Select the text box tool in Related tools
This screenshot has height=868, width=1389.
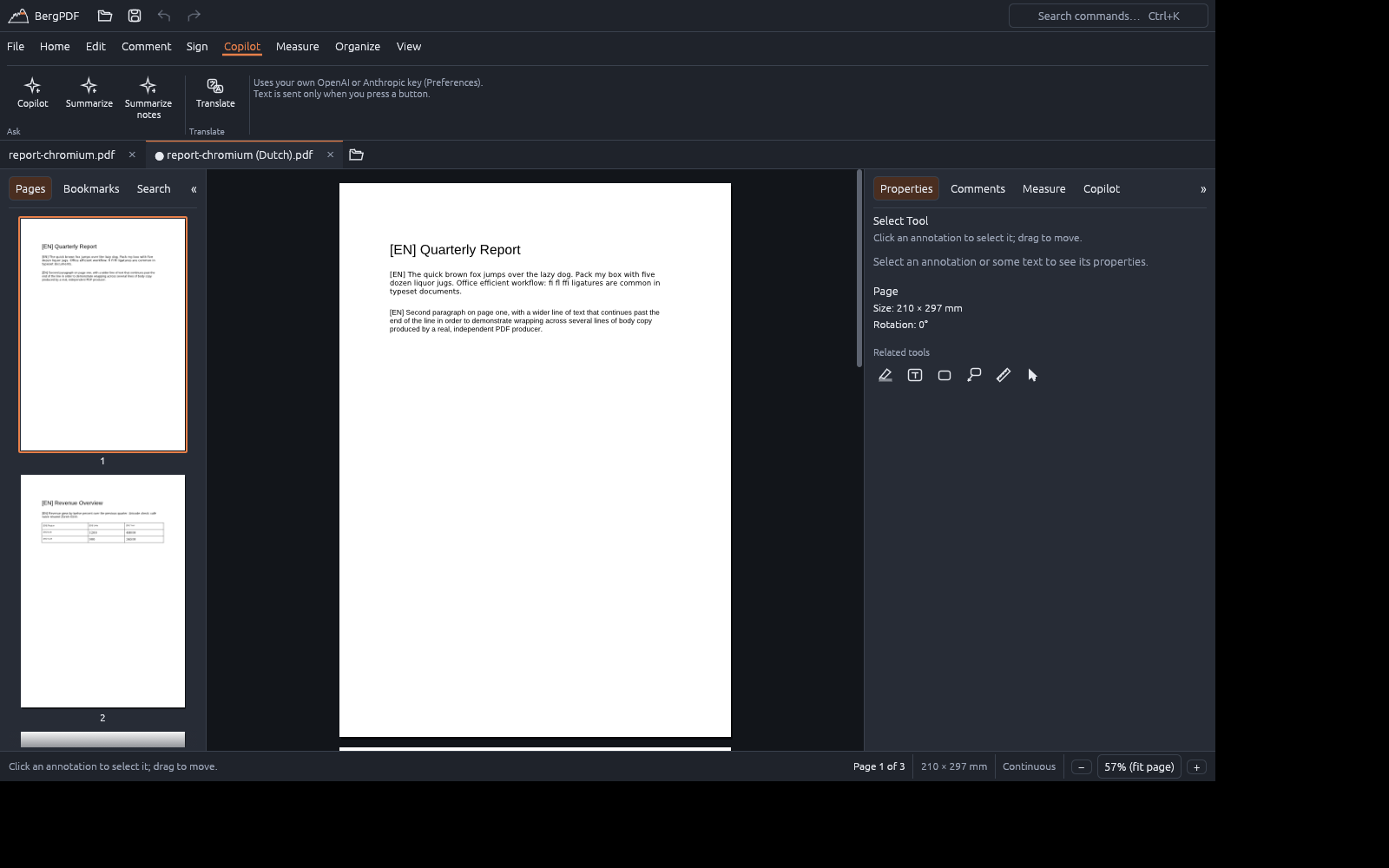click(915, 375)
